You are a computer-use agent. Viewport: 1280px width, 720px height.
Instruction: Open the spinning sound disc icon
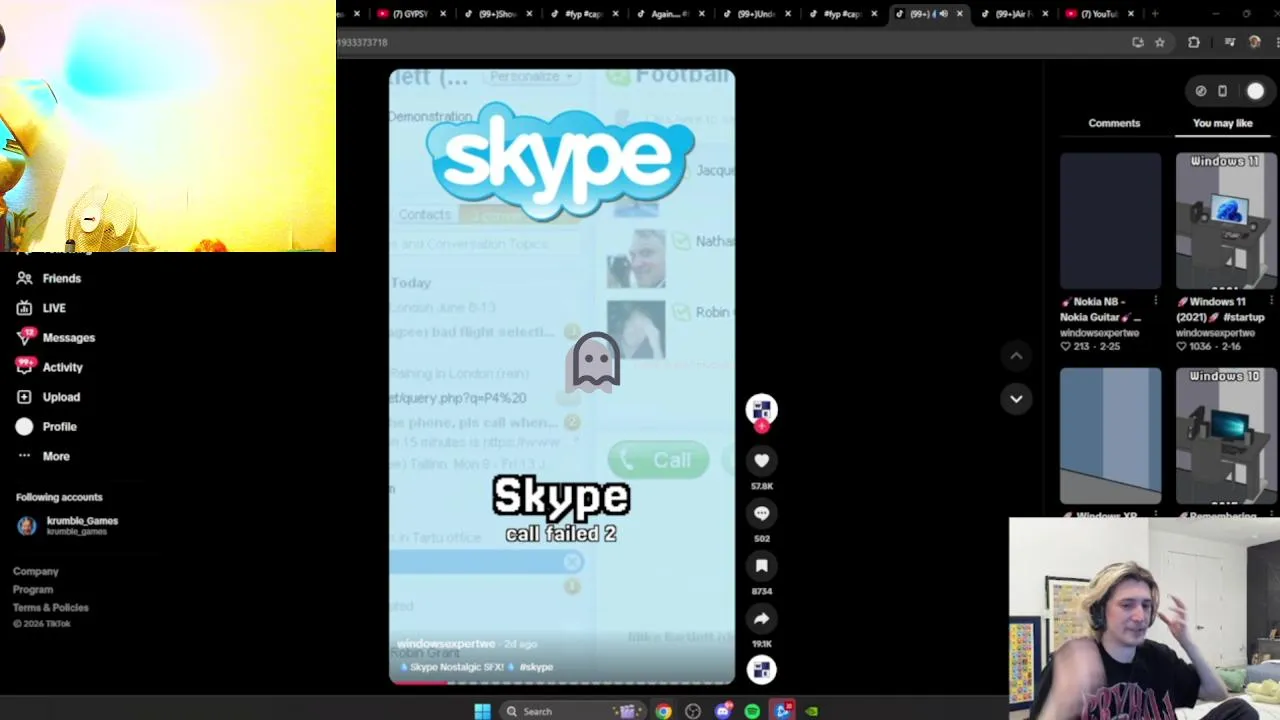[761, 670]
